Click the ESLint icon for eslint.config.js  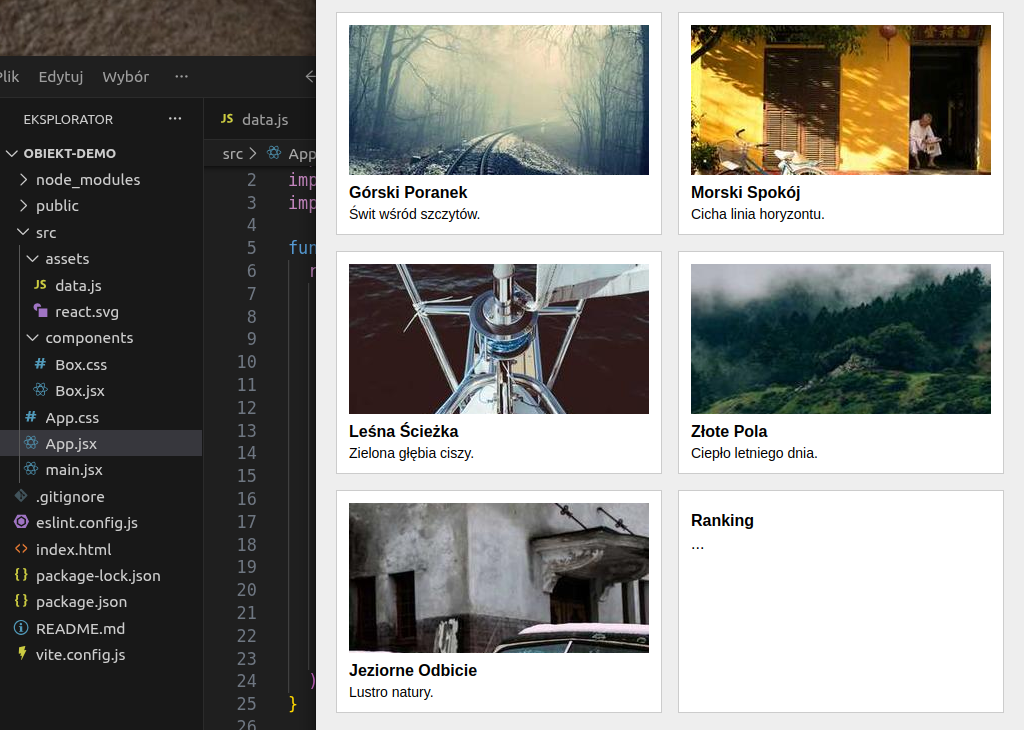[21, 522]
